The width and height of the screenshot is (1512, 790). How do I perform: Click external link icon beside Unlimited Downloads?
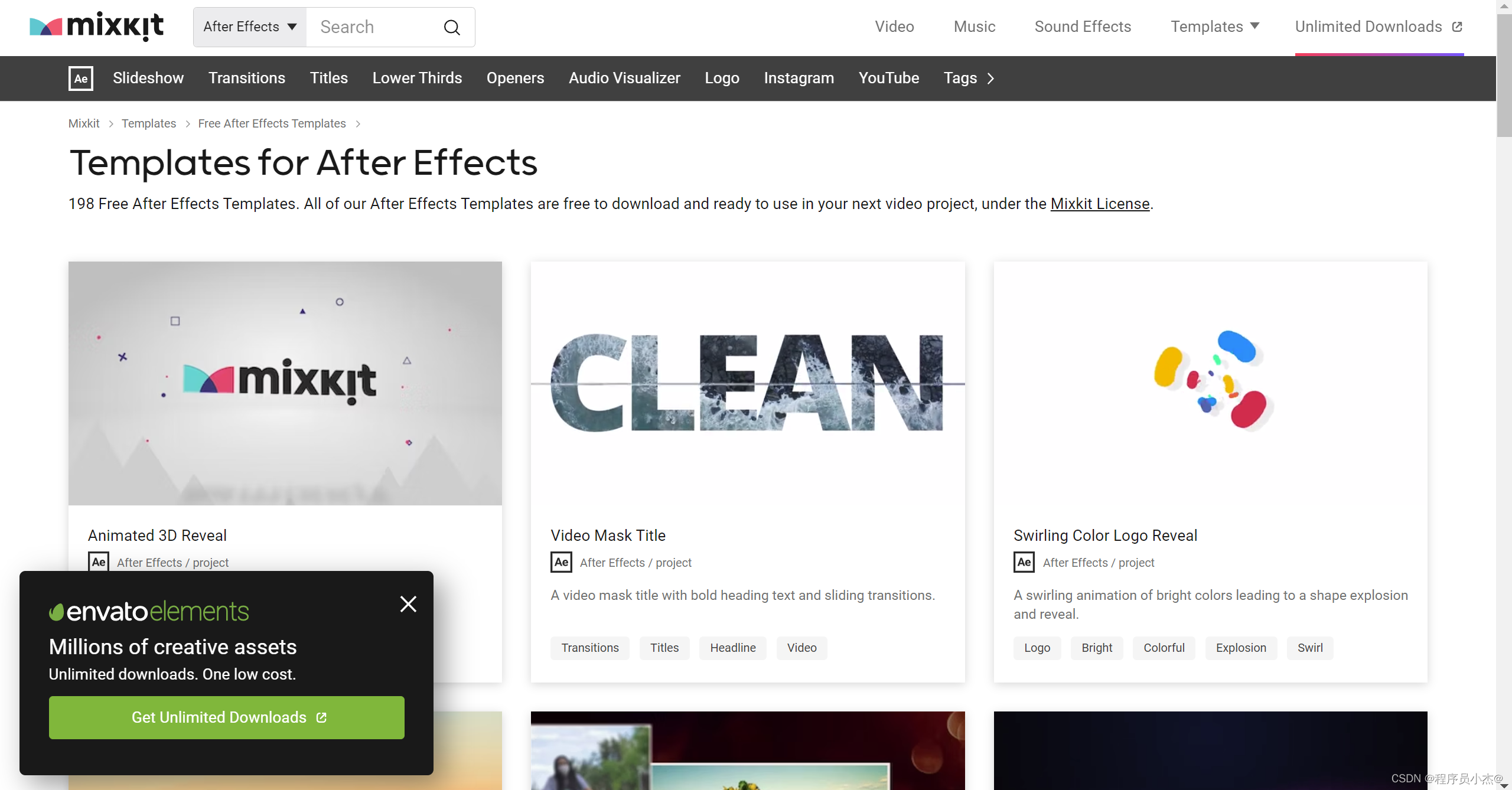1457,27
